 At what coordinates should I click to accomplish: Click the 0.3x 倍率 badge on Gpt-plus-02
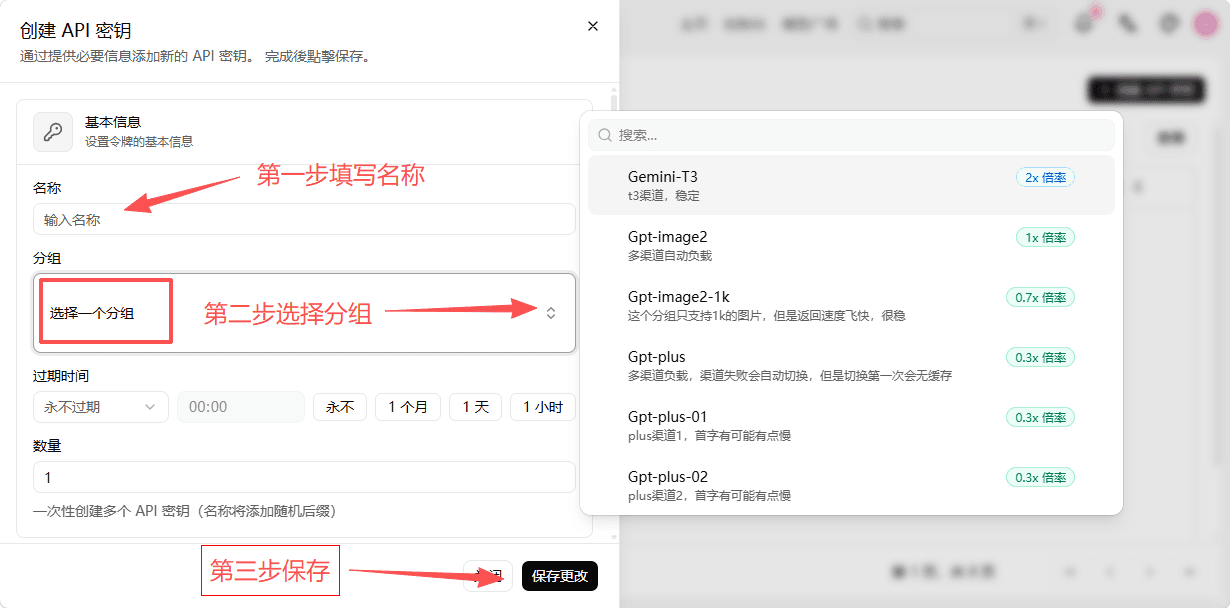click(x=1040, y=477)
